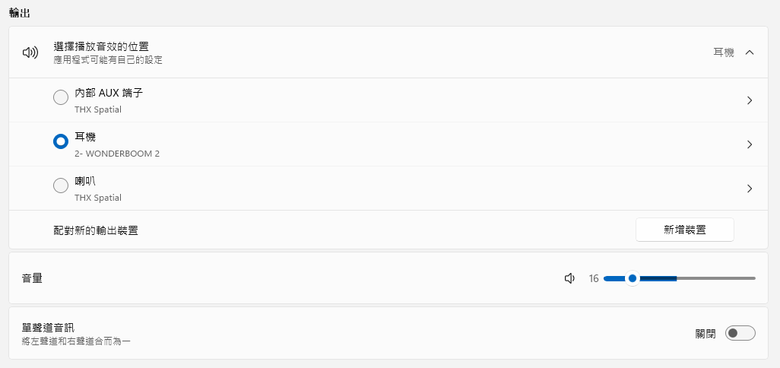Image resolution: width=780 pixels, height=368 pixels.
Task: Click the 新增裝置 button
Action: (x=684, y=230)
